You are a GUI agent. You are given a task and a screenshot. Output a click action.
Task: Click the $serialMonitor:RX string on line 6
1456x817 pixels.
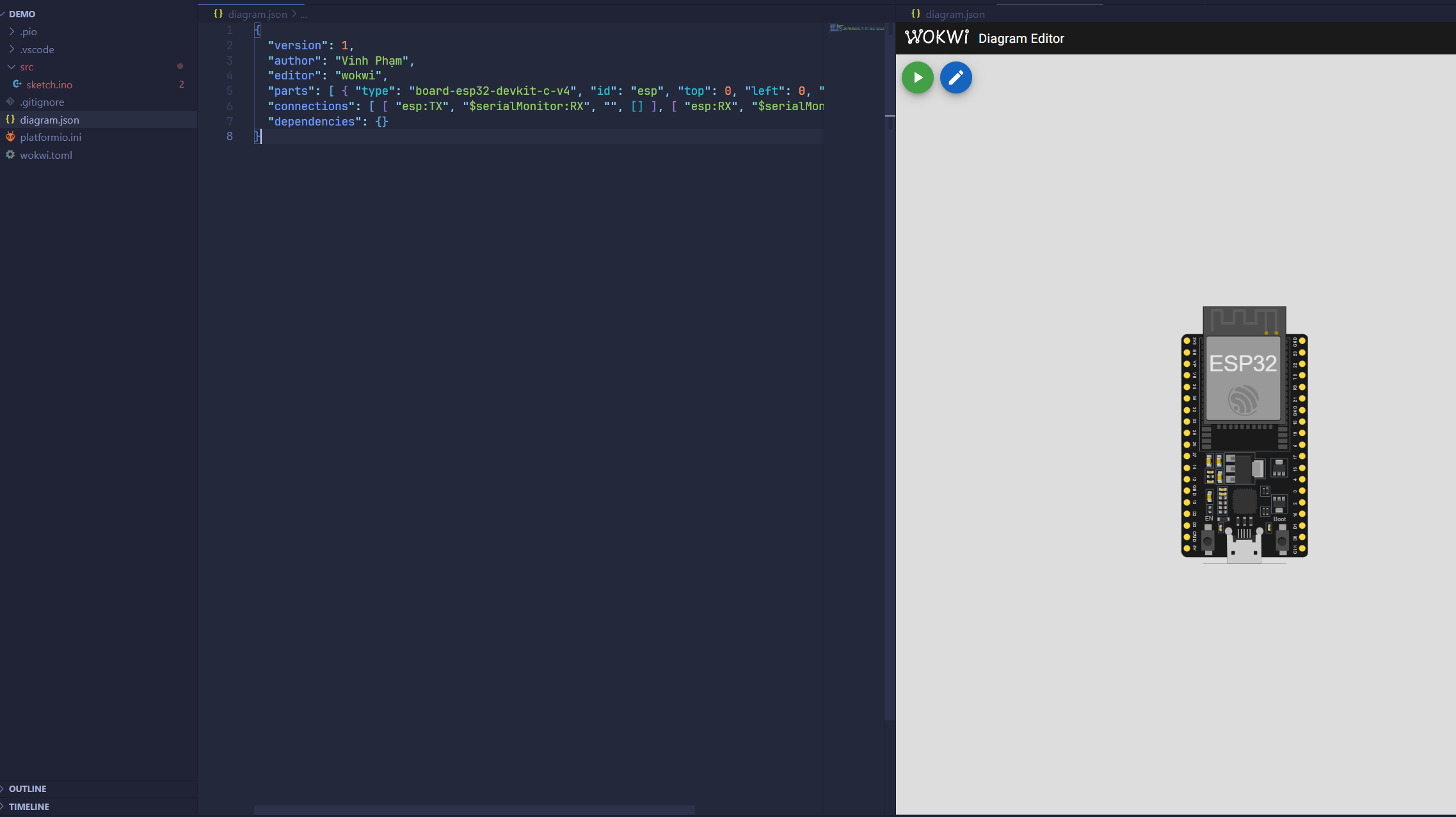click(x=526, y=106)
